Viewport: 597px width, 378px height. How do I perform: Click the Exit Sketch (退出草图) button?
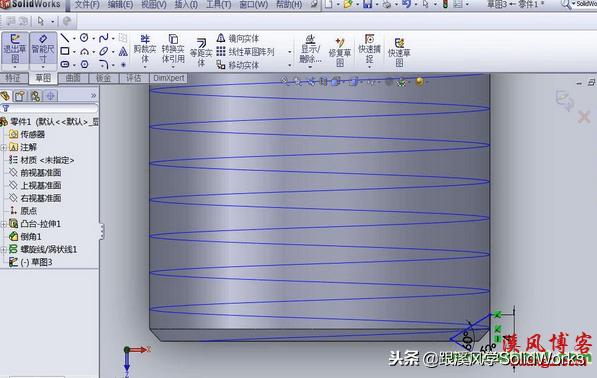tap(15, 48)
